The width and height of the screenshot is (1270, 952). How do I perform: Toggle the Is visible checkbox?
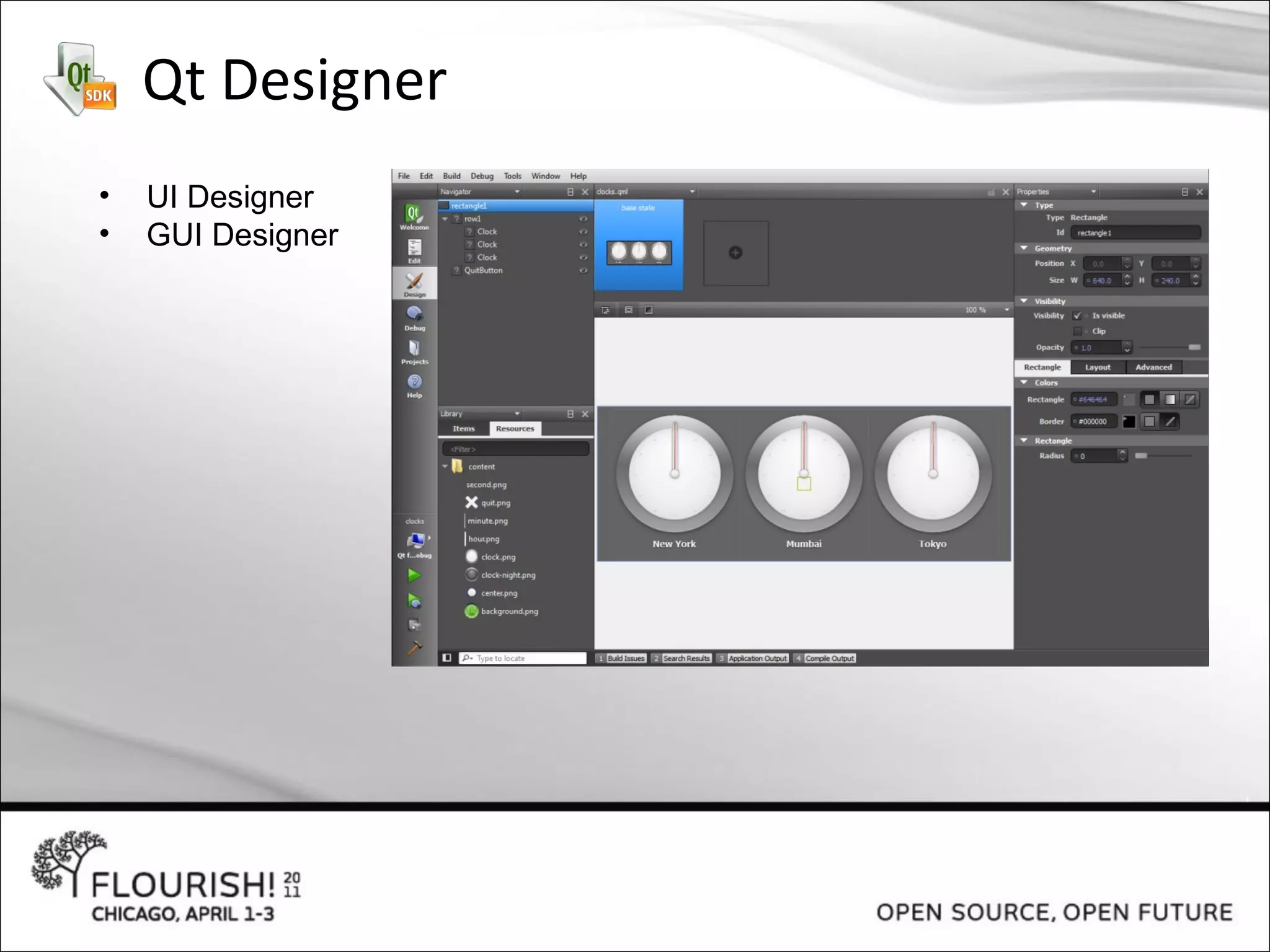pyautogui.click(x=1078, y=315)
